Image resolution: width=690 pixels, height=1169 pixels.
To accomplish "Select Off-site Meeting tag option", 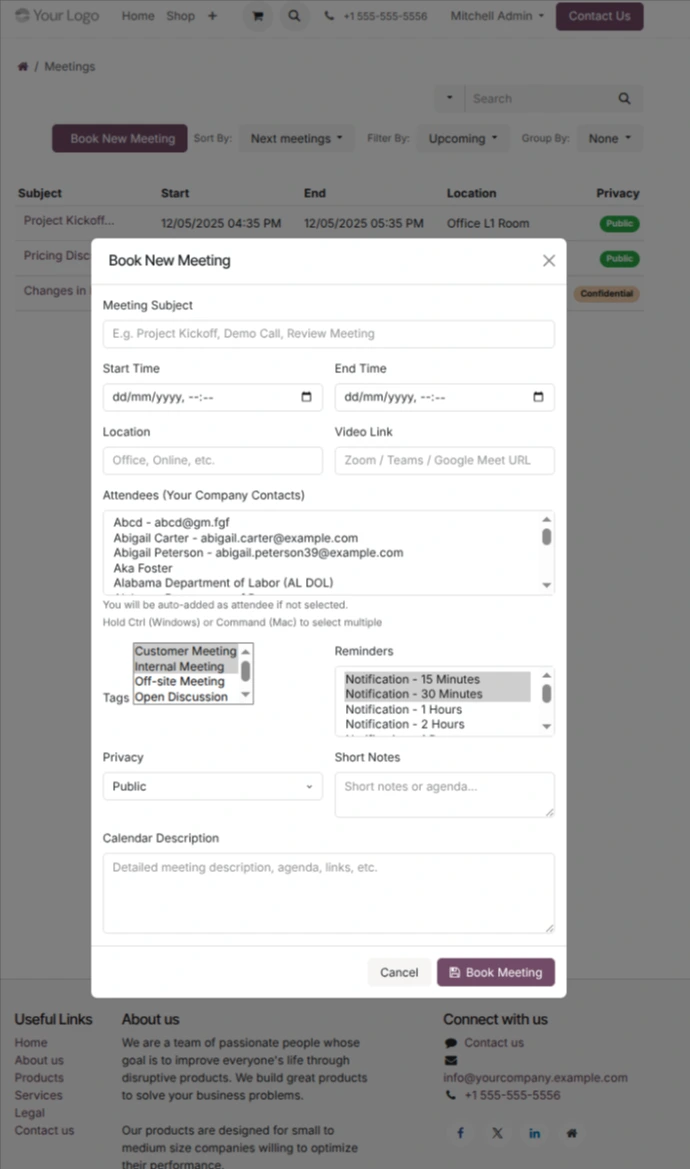I will click(x=179, y=682).
